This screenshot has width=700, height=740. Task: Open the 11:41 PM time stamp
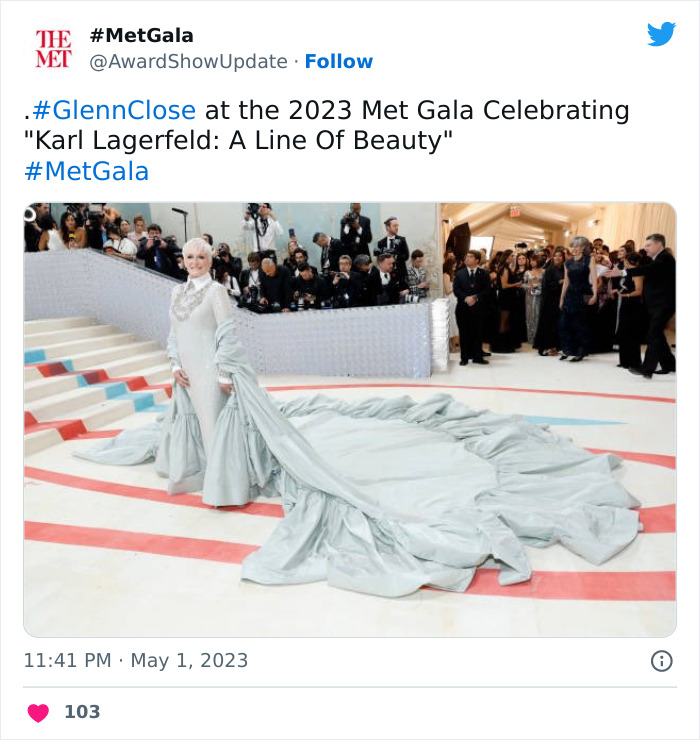67,661
